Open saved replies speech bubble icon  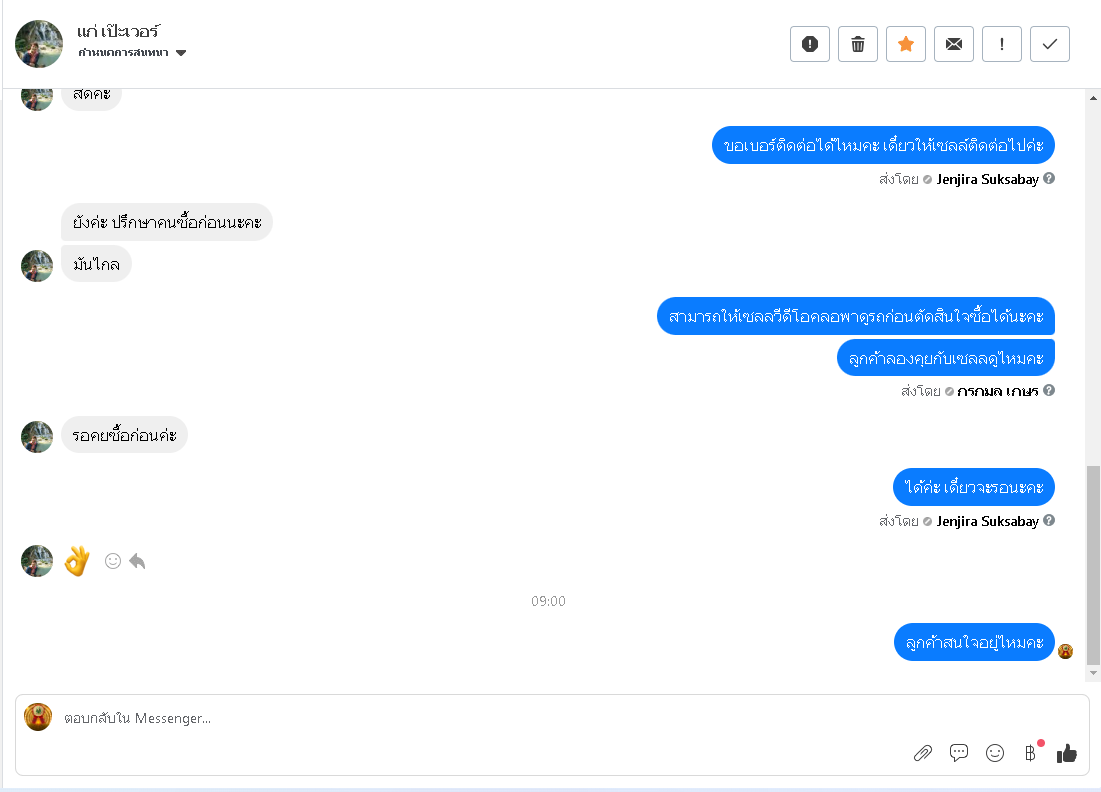point(958,753)
